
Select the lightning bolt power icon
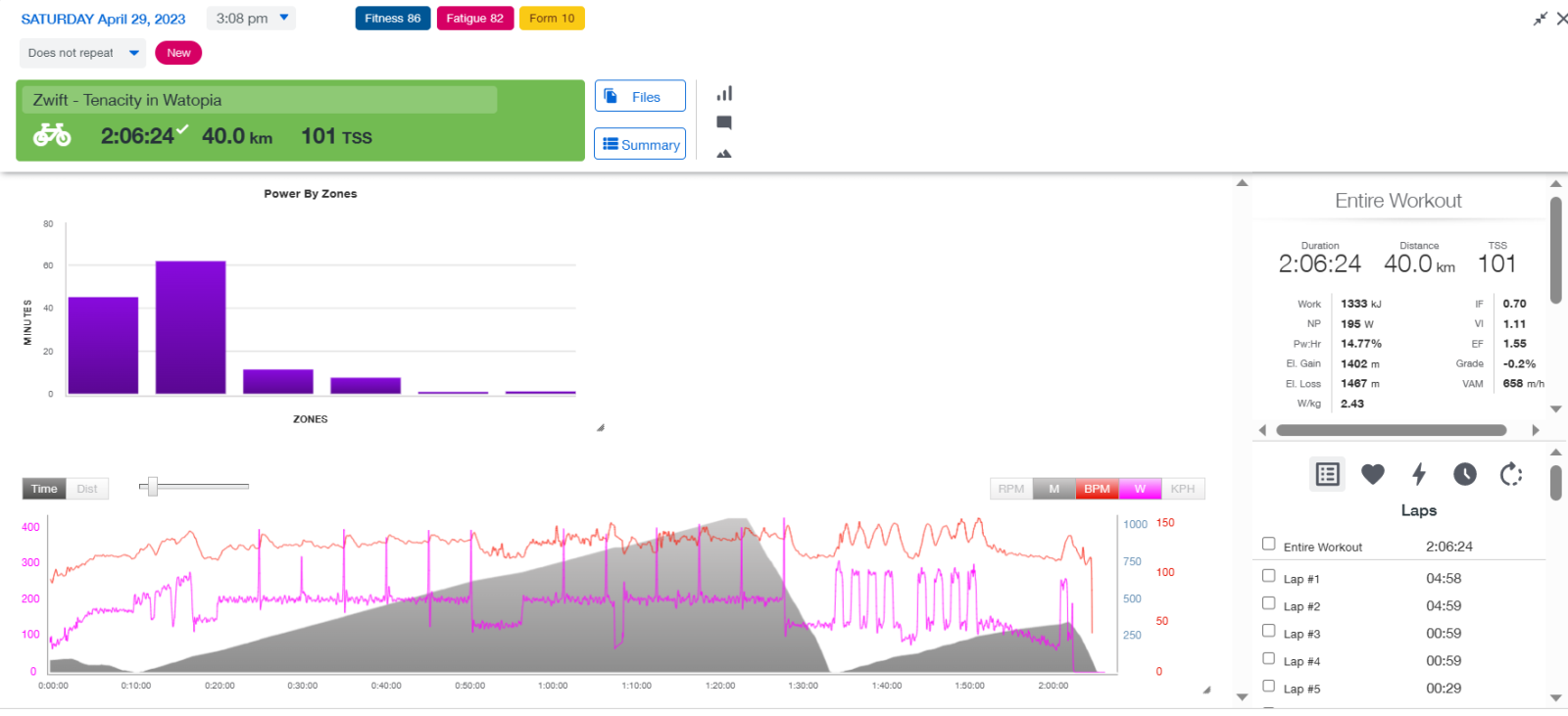click(x=1418, y=474)
